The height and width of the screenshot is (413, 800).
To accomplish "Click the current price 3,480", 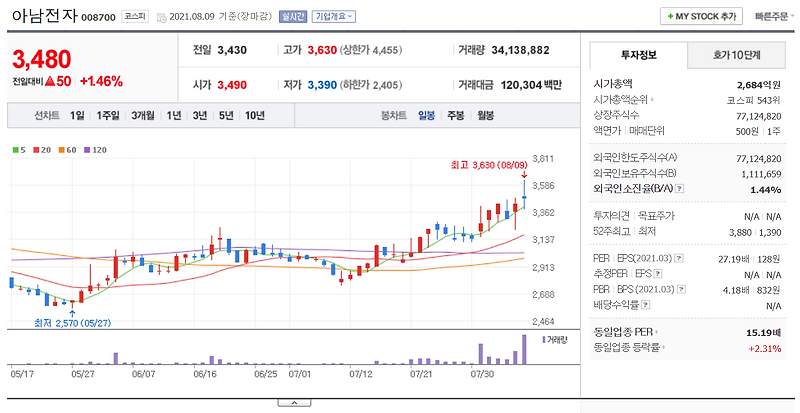I will [41, 59].
